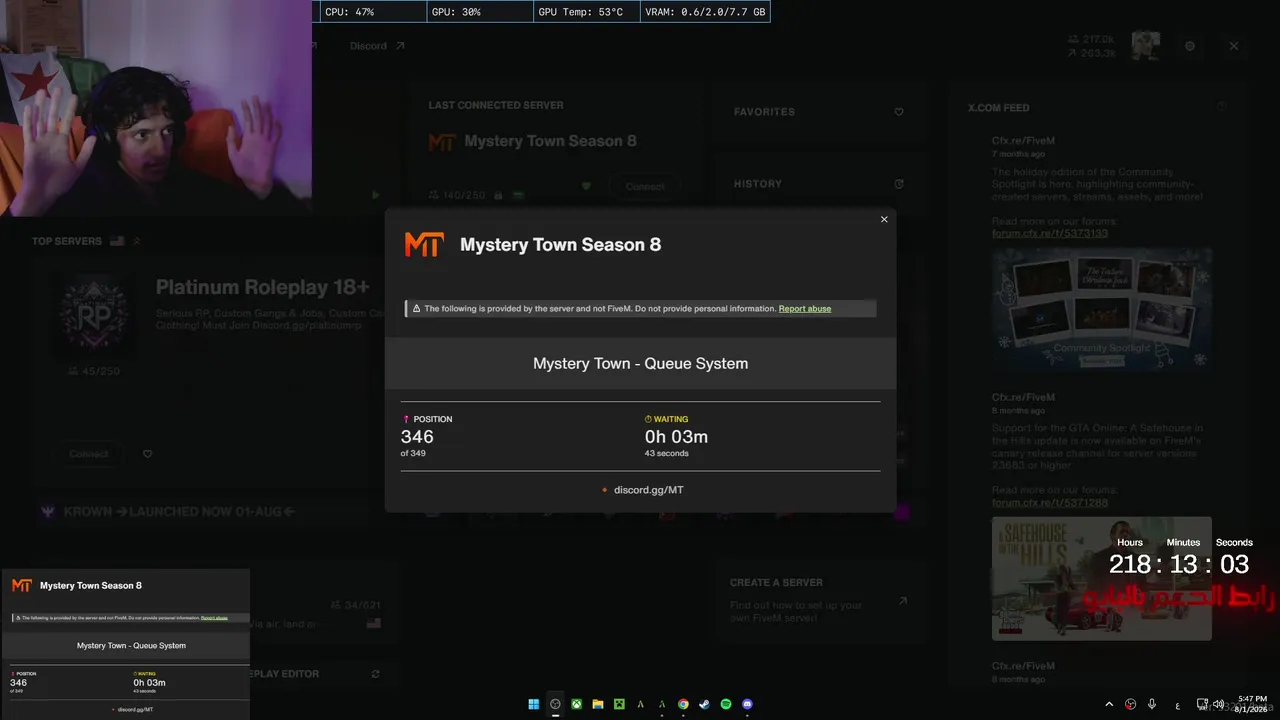Open the Safehouse in the Hills image
Screen dimensions: 1280x720
pos(1102,578)
